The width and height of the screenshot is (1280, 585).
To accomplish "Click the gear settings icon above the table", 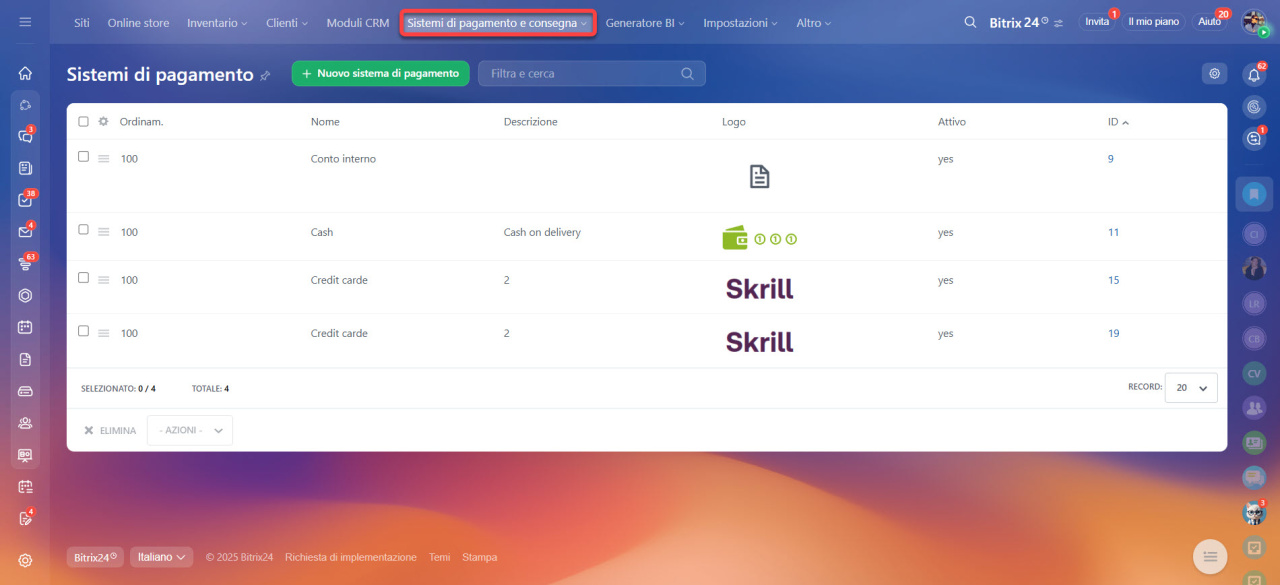I will tap(1214, 73).
